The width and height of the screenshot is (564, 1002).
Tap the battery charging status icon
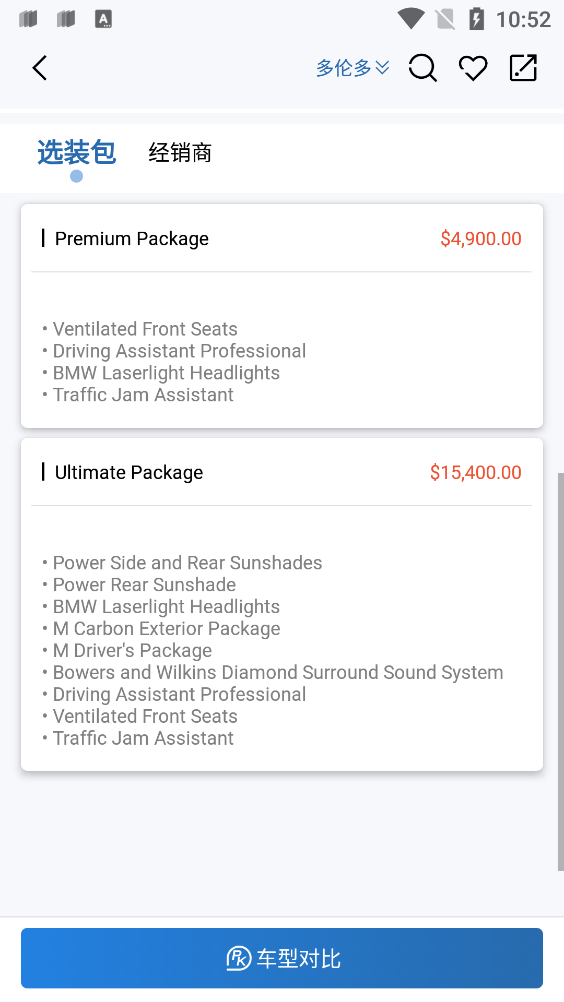point(476,19)
